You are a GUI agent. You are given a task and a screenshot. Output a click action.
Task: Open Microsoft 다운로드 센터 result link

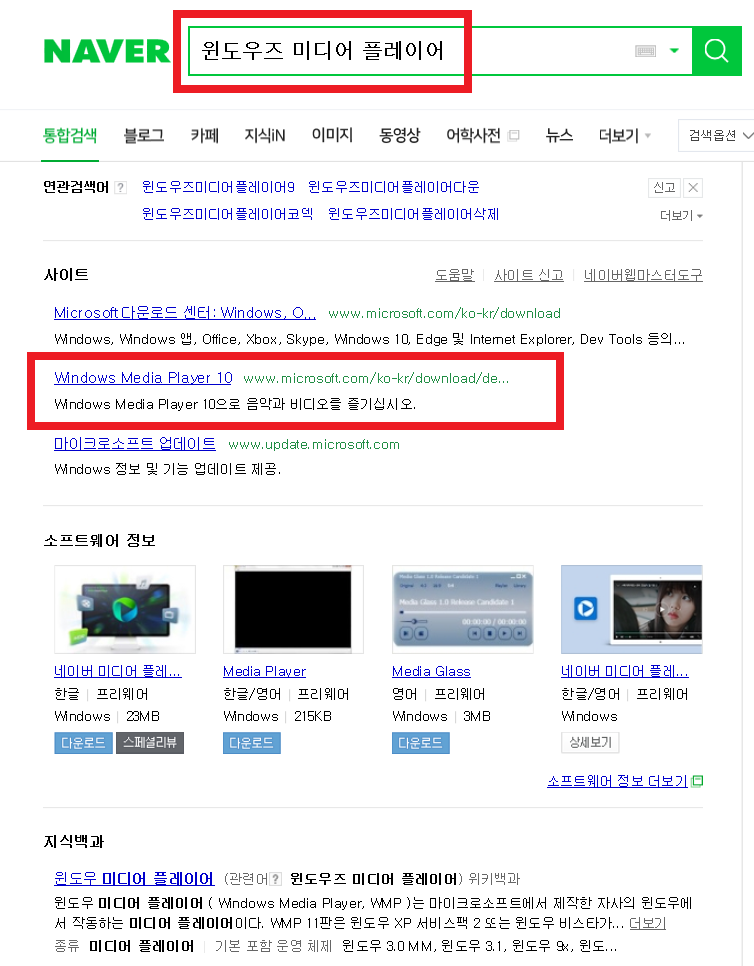[185, 313]
